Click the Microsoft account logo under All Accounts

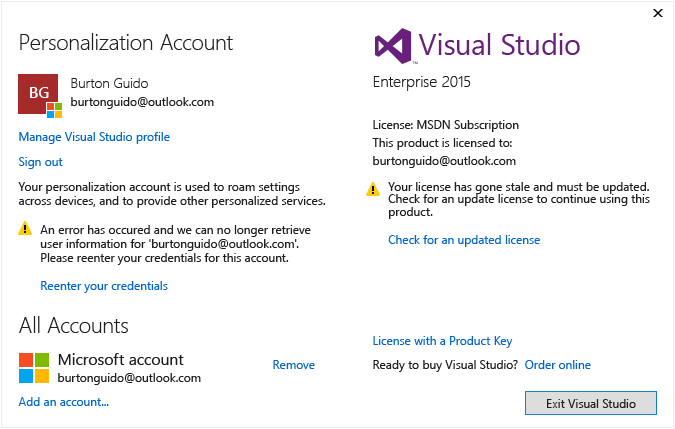pos(34,368)
